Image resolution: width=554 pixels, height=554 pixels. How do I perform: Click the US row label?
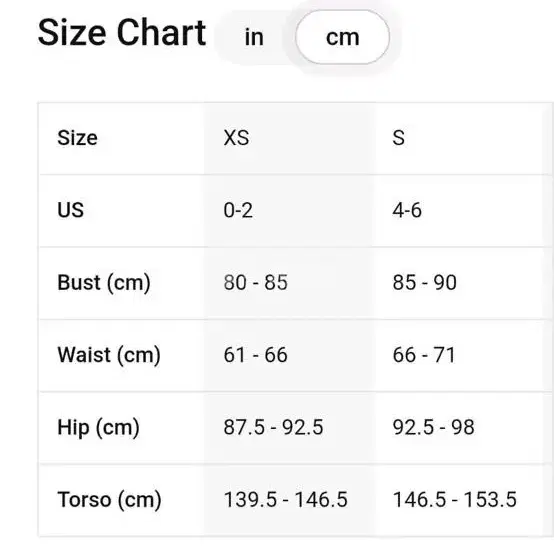71,210
